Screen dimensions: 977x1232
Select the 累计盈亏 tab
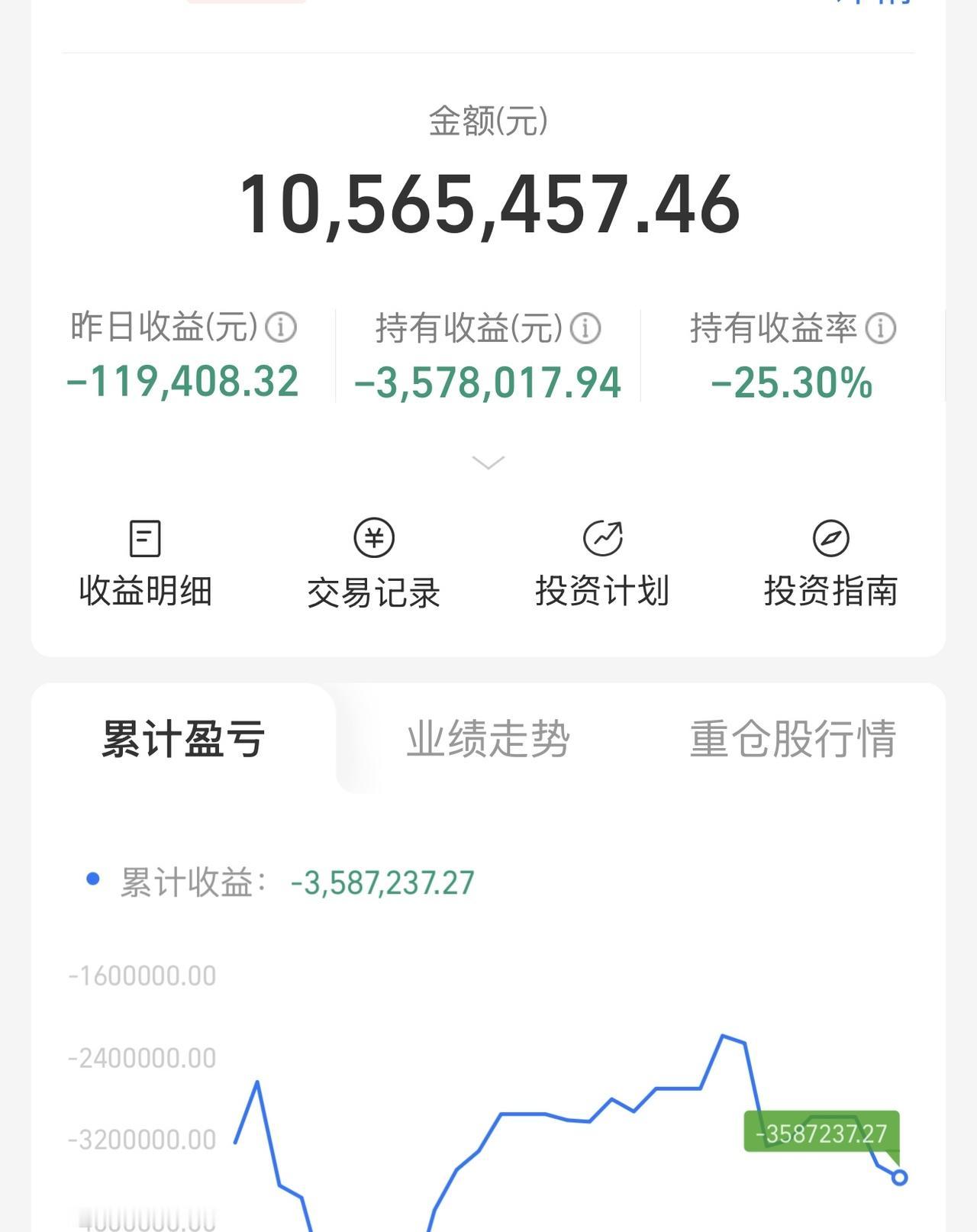click(x=183, y=739)
